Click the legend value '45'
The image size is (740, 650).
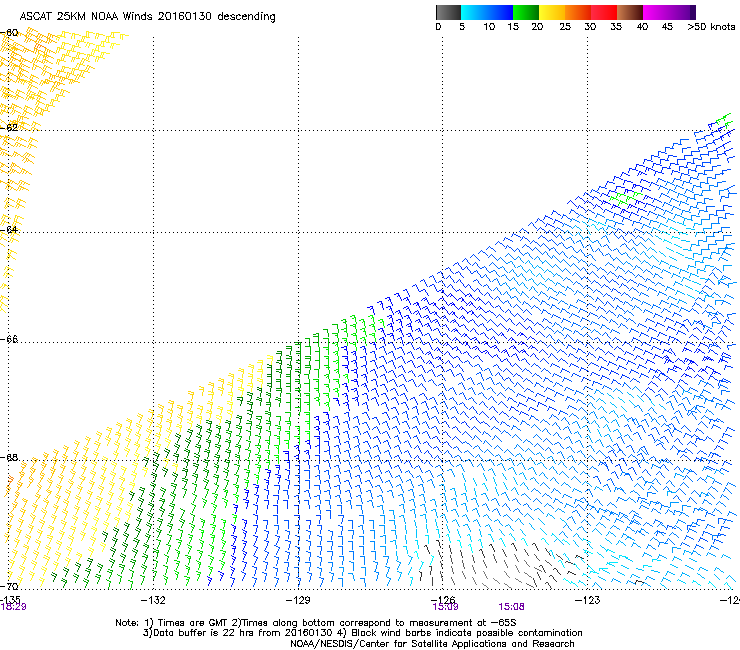coord(667,27)
